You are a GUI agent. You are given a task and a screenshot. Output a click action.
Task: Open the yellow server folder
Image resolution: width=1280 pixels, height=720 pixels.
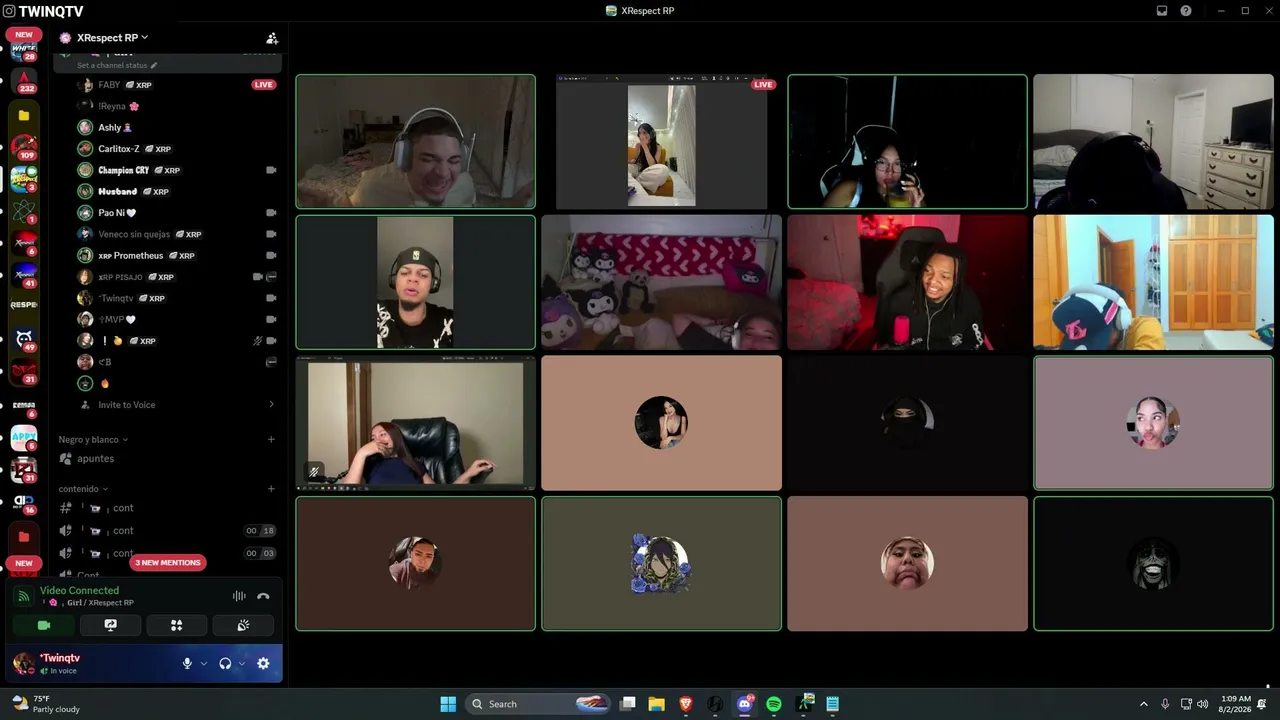pos(24,115)
